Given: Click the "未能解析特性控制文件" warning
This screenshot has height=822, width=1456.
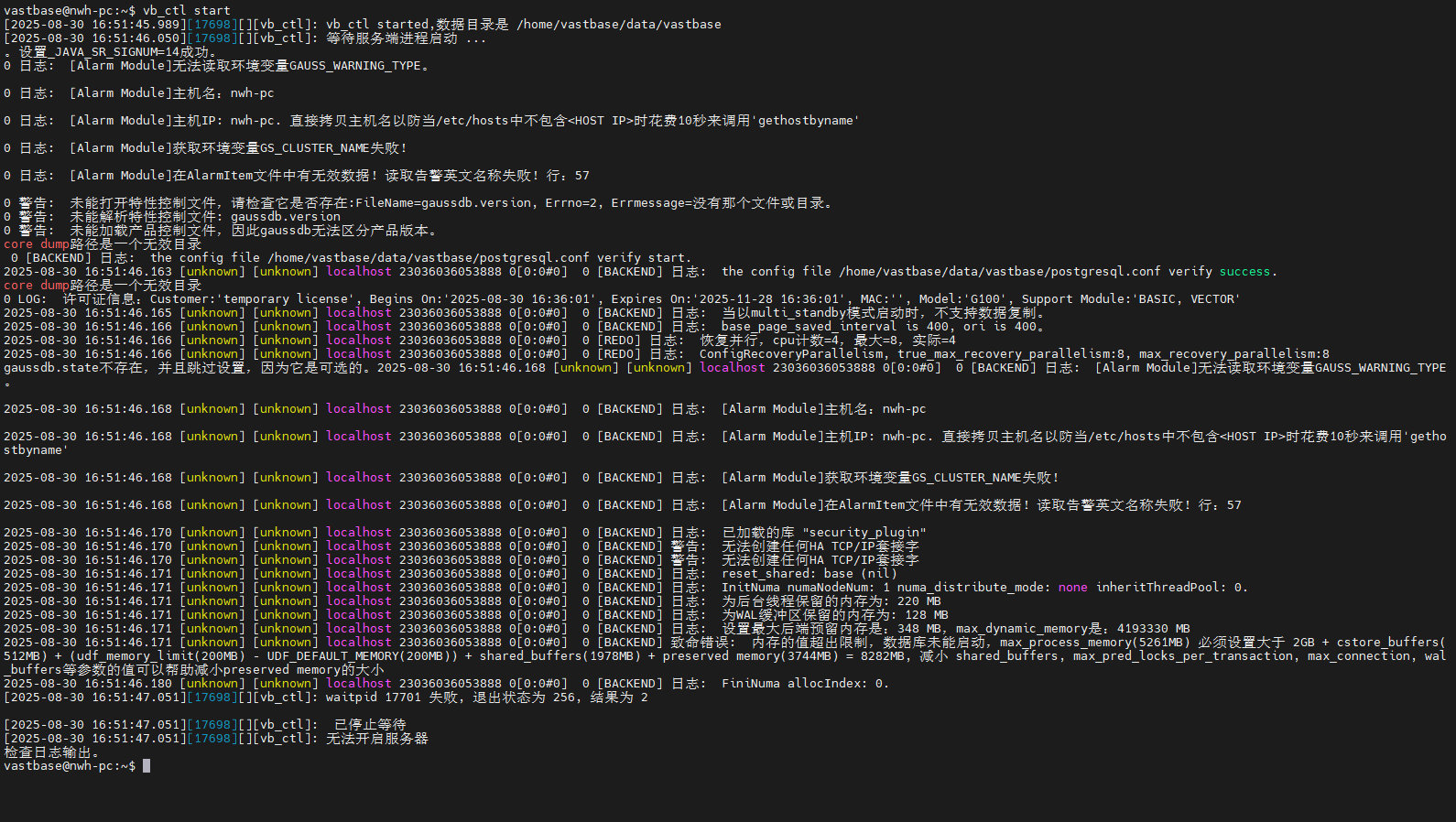Looking at the screenshot, I should click(143, 217).
